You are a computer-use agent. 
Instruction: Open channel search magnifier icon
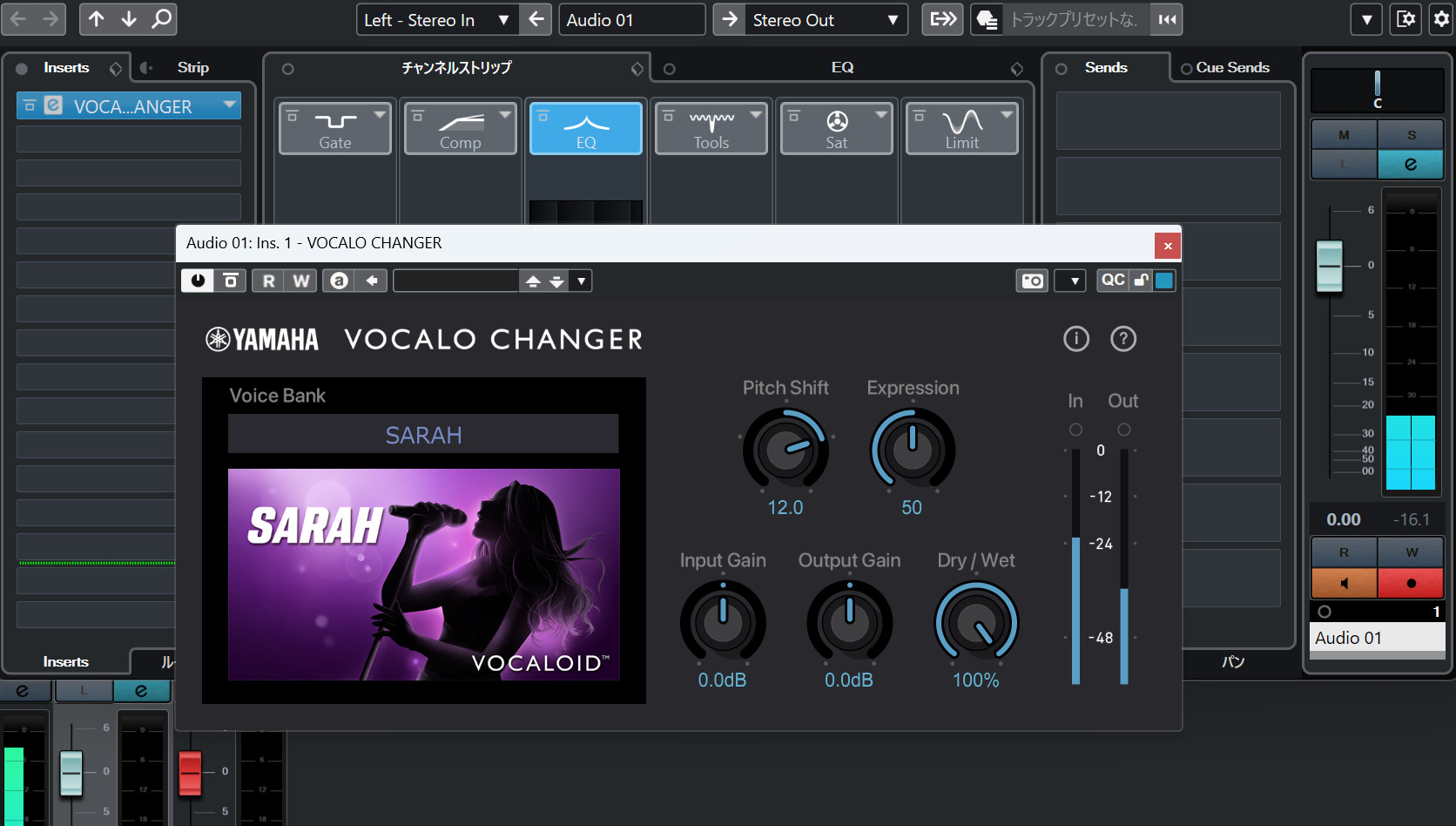161,19
